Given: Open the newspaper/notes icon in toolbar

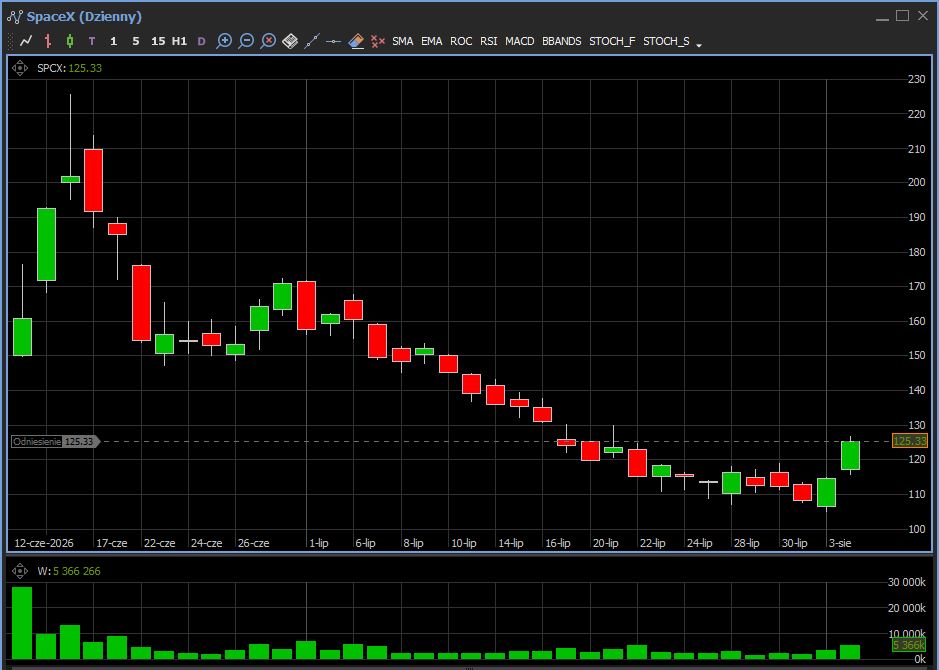Looking at the screenshot, I should click(x=290, y=41).
